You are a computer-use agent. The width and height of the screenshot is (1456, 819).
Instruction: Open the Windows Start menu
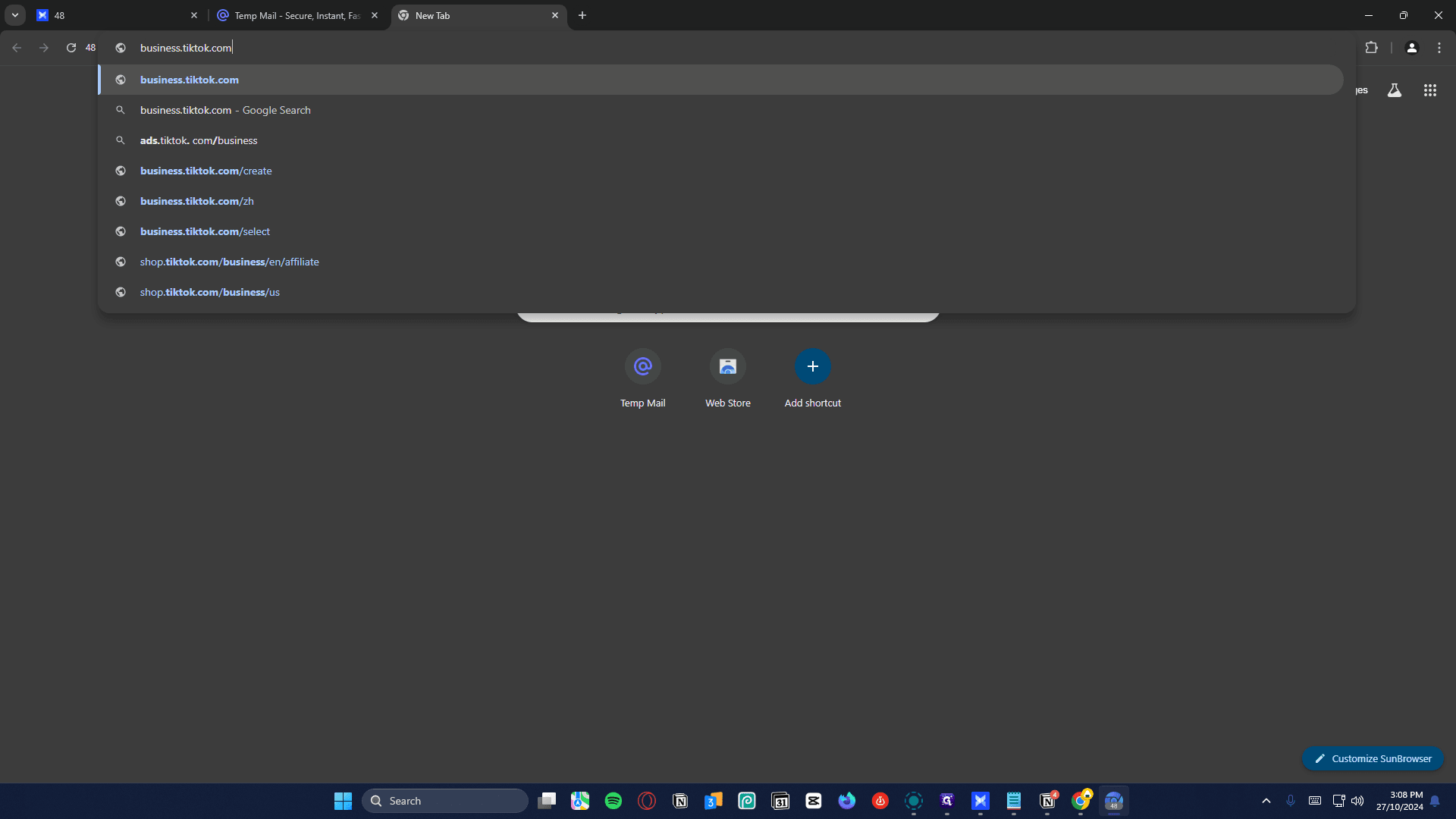point(343,801)
